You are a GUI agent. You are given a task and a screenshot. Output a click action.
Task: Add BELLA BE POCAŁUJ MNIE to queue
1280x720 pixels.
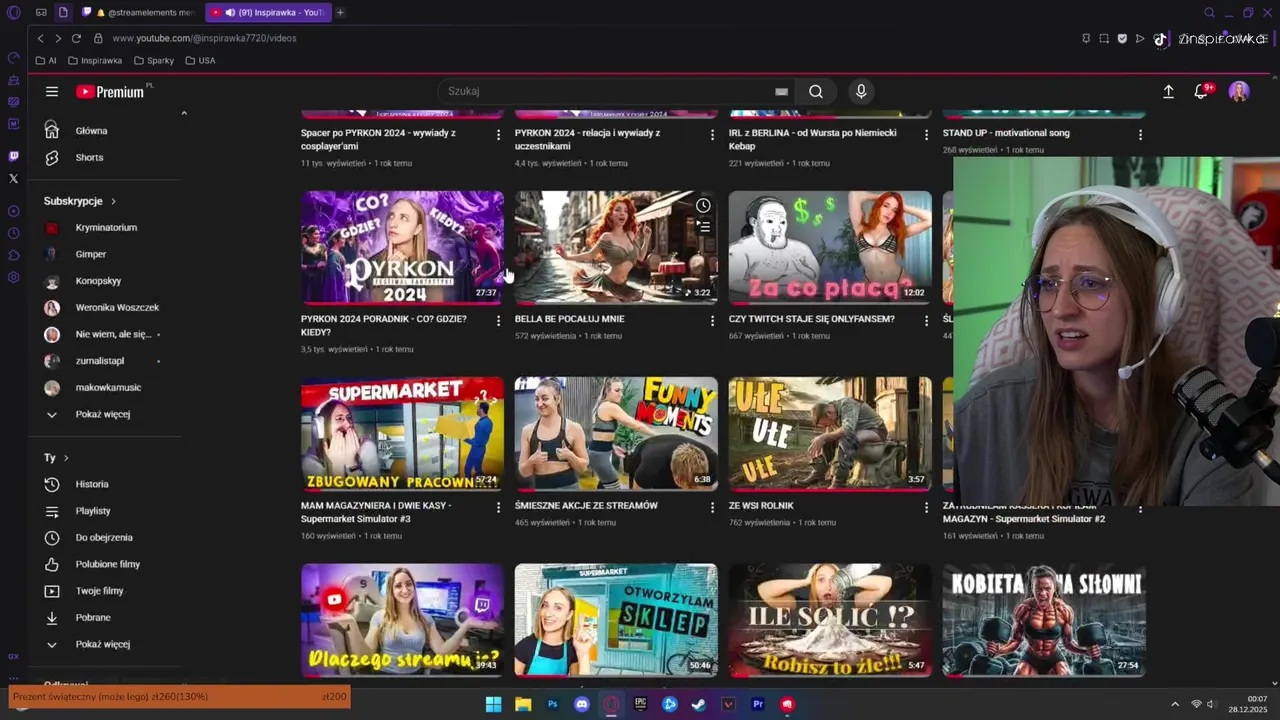click(703, 227)
